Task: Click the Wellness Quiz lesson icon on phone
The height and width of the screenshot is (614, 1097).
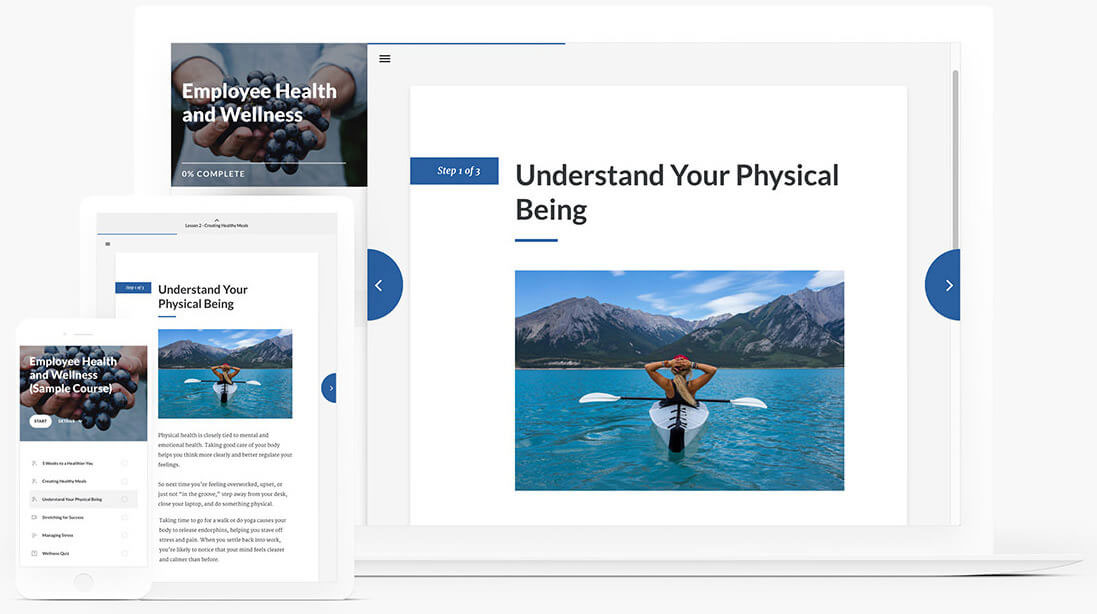Action: click(35, 553)
